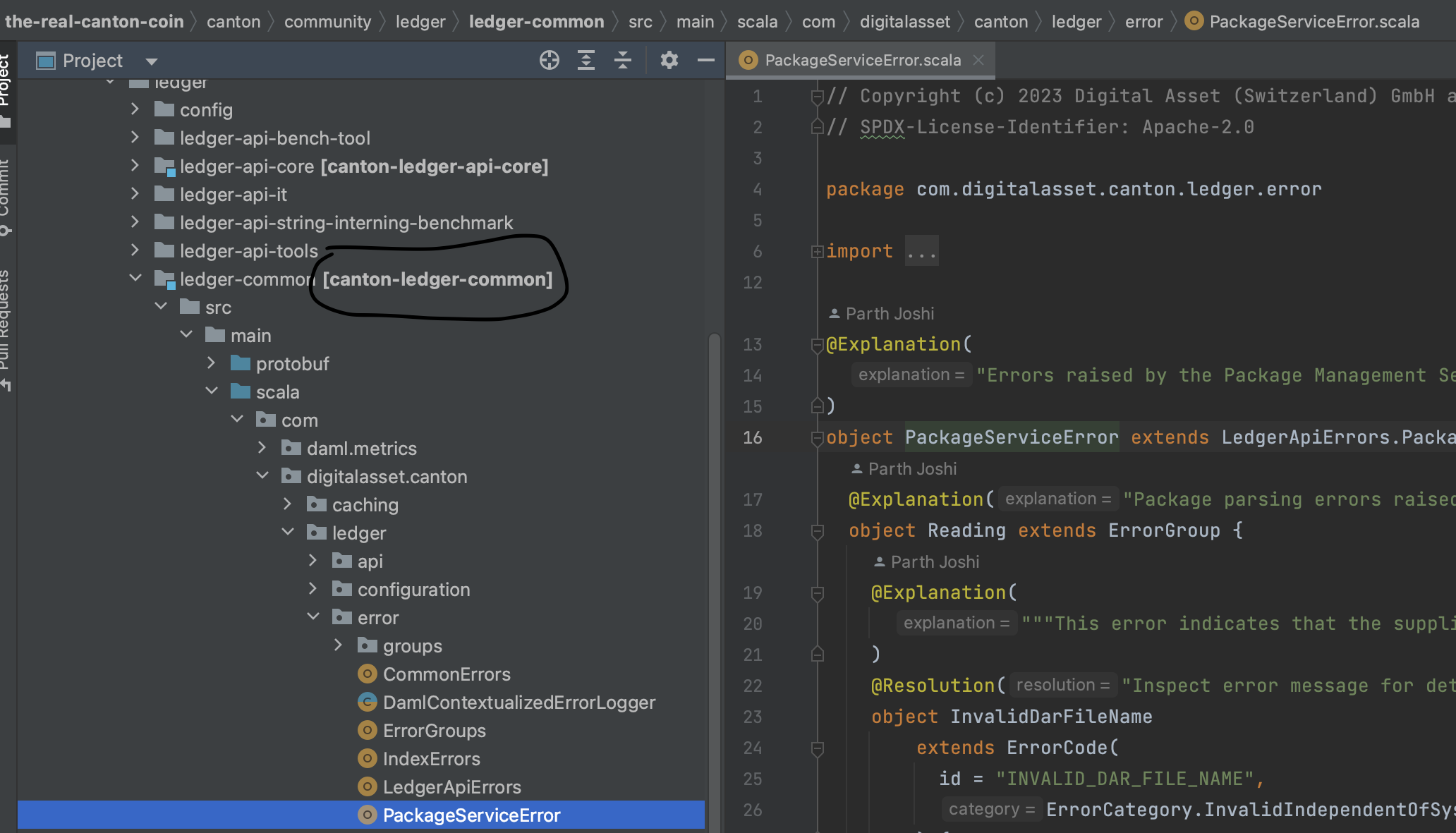
Task: Hide the Project tool window with minus icon
Action: point(706,61)
